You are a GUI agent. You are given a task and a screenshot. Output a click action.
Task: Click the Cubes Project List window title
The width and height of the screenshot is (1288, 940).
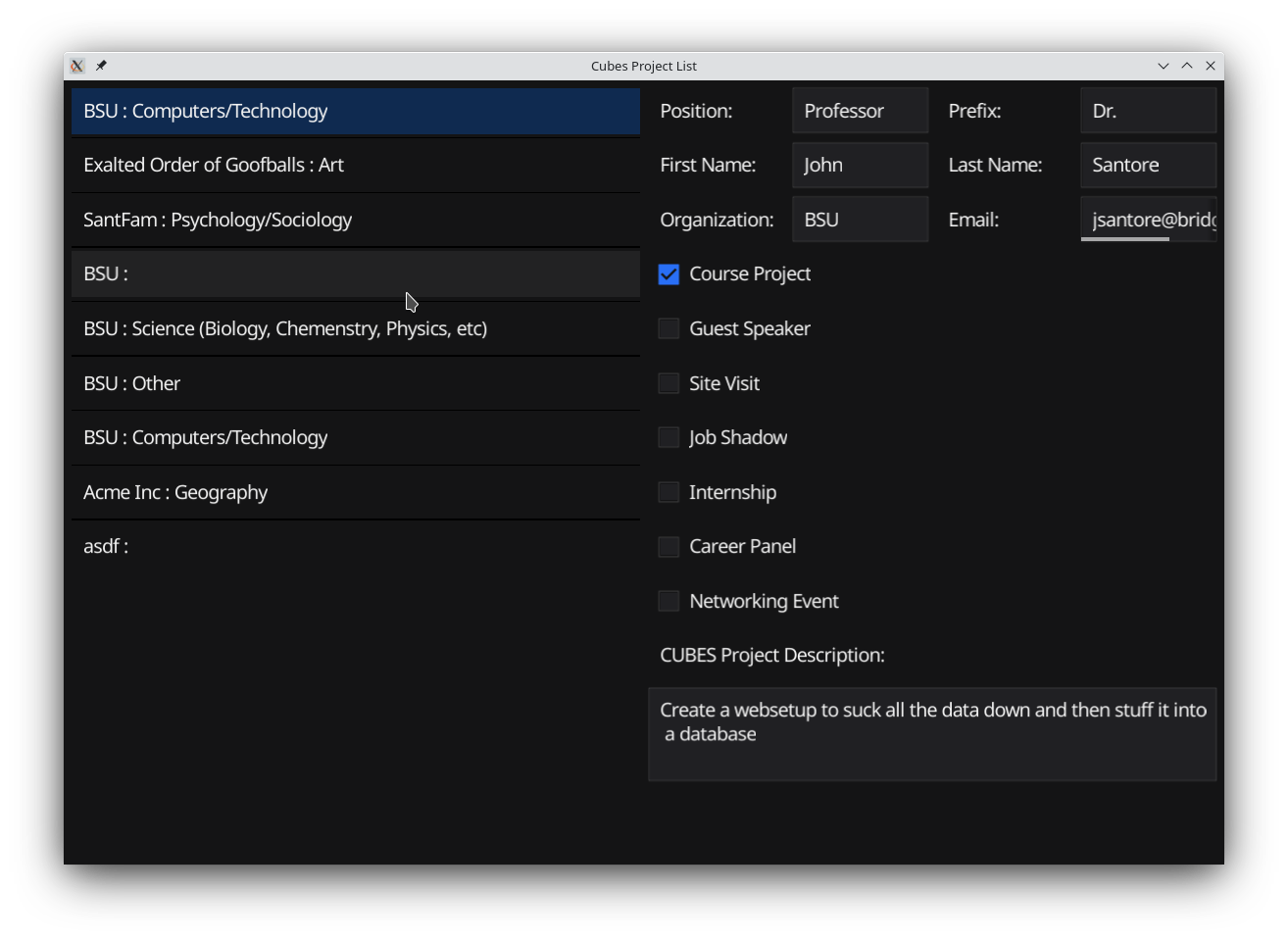644,67
